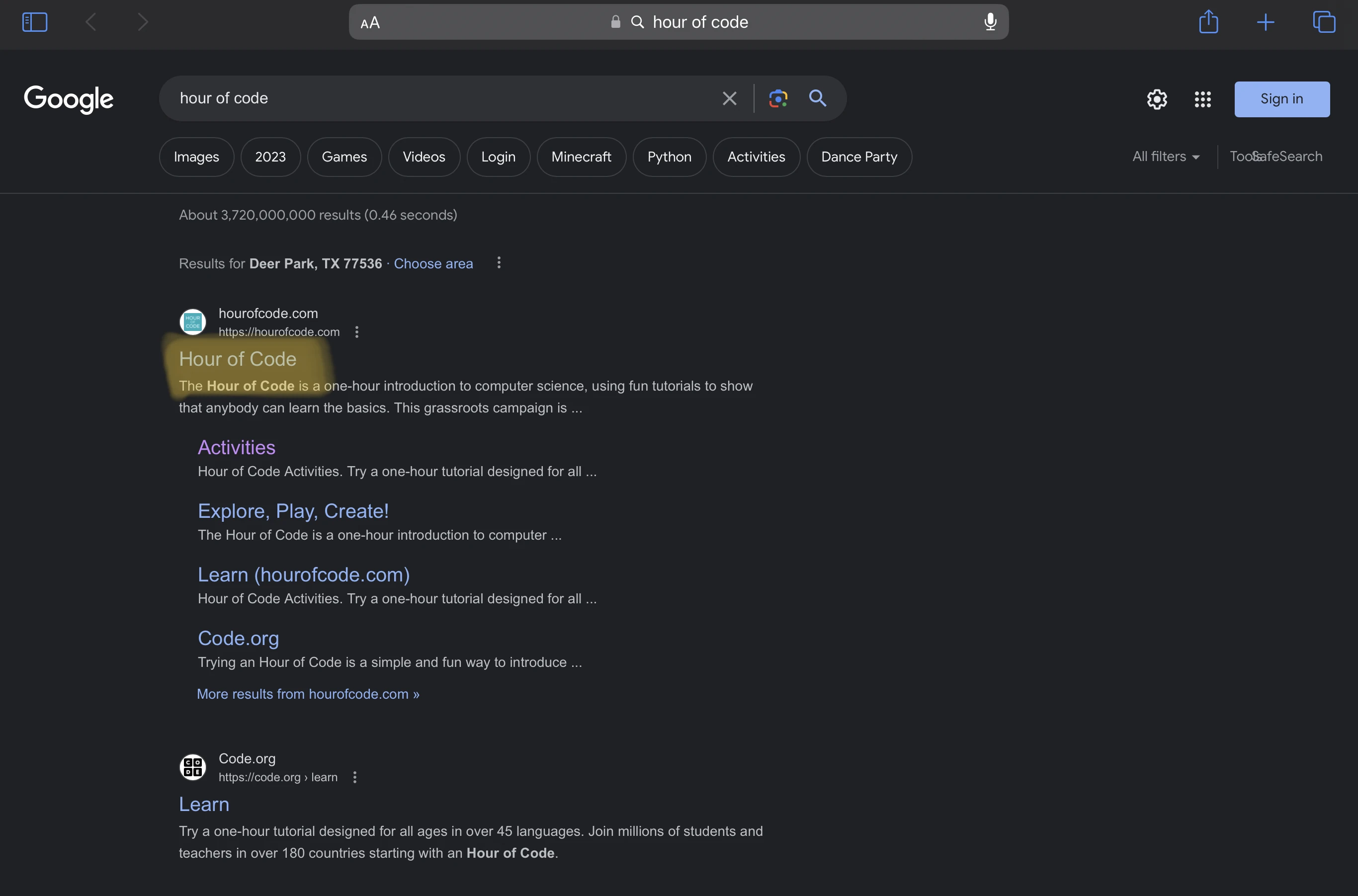
Task: Expand the All filters dropdown
Action: pyautogui.click(x=1166, y=157)
